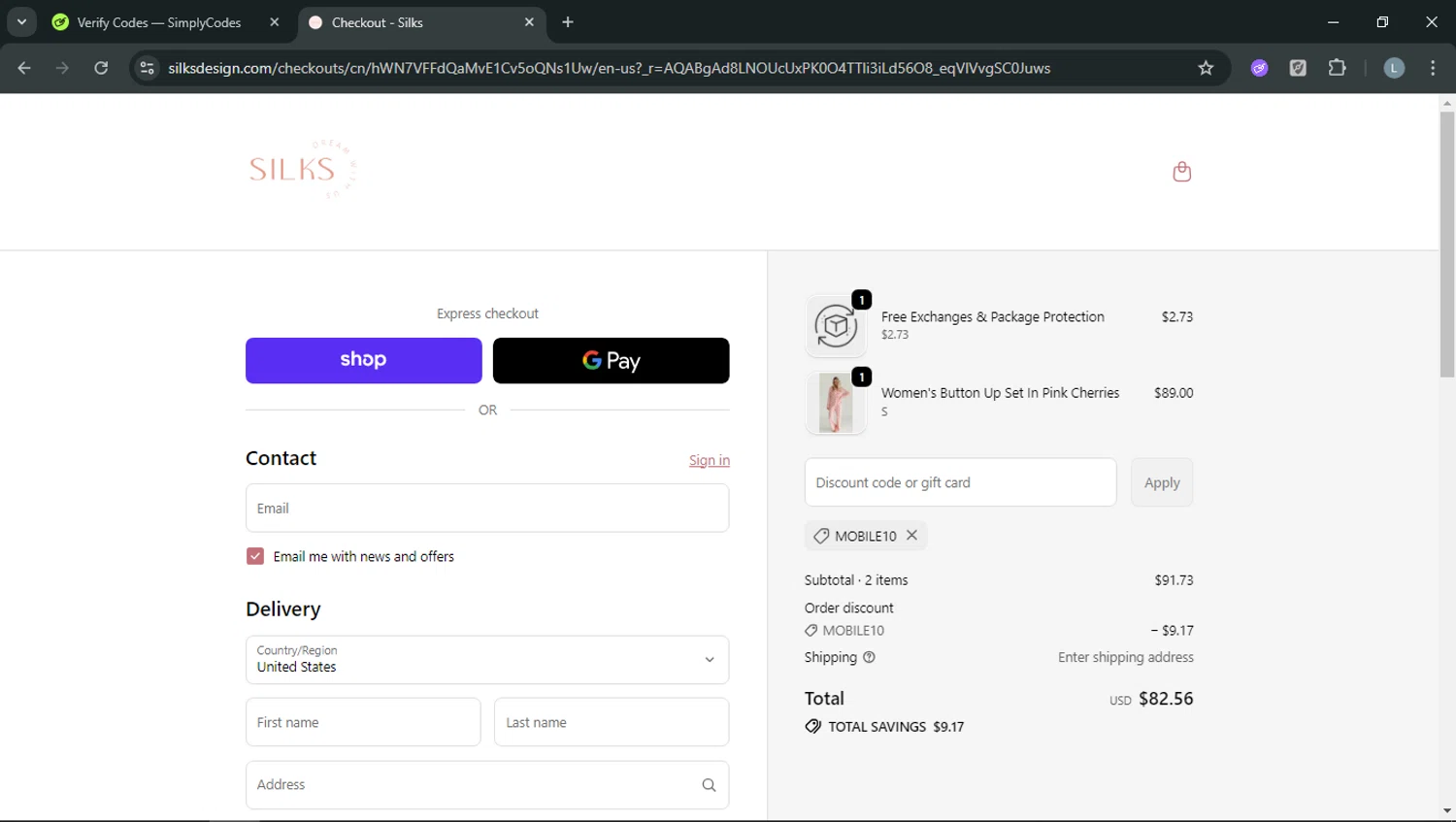1456x822 pixels.
Task: Open the site information icon in address bar
Action: point(147,68)
